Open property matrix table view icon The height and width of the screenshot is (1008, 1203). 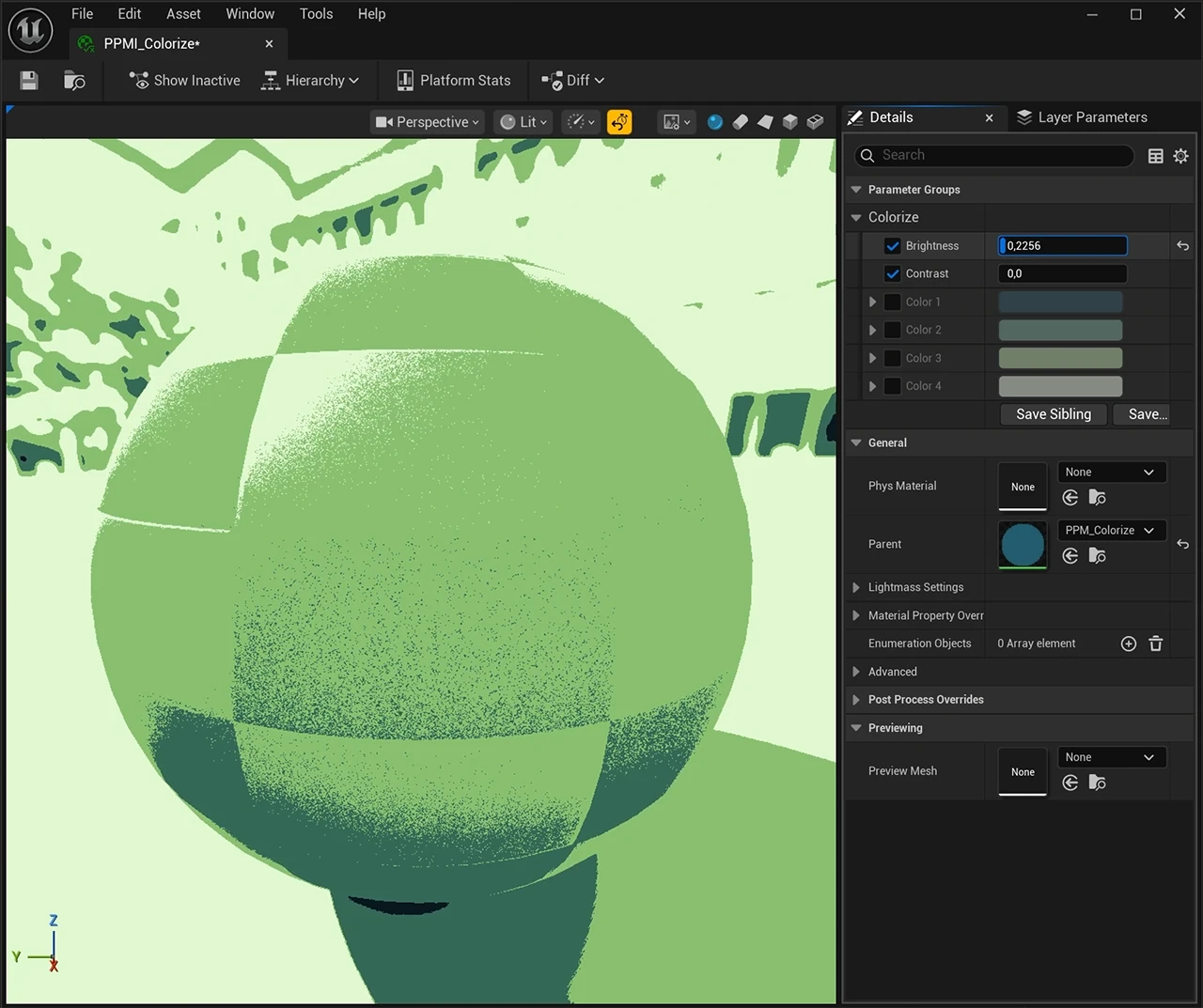[1156, 156]
